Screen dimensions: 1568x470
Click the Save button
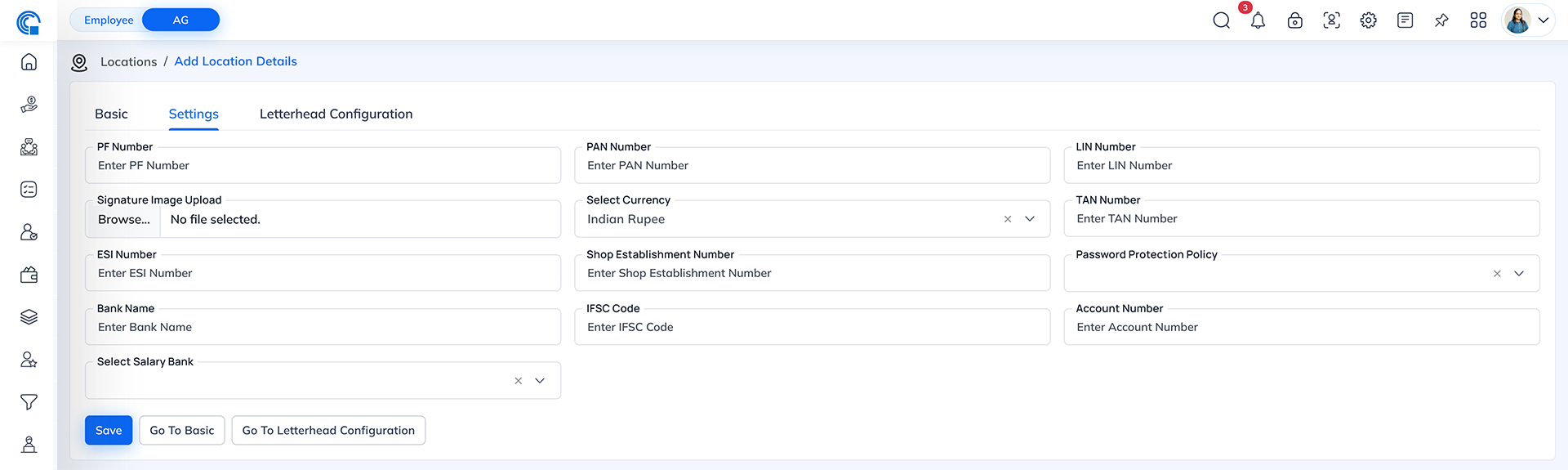pos(109,431)
